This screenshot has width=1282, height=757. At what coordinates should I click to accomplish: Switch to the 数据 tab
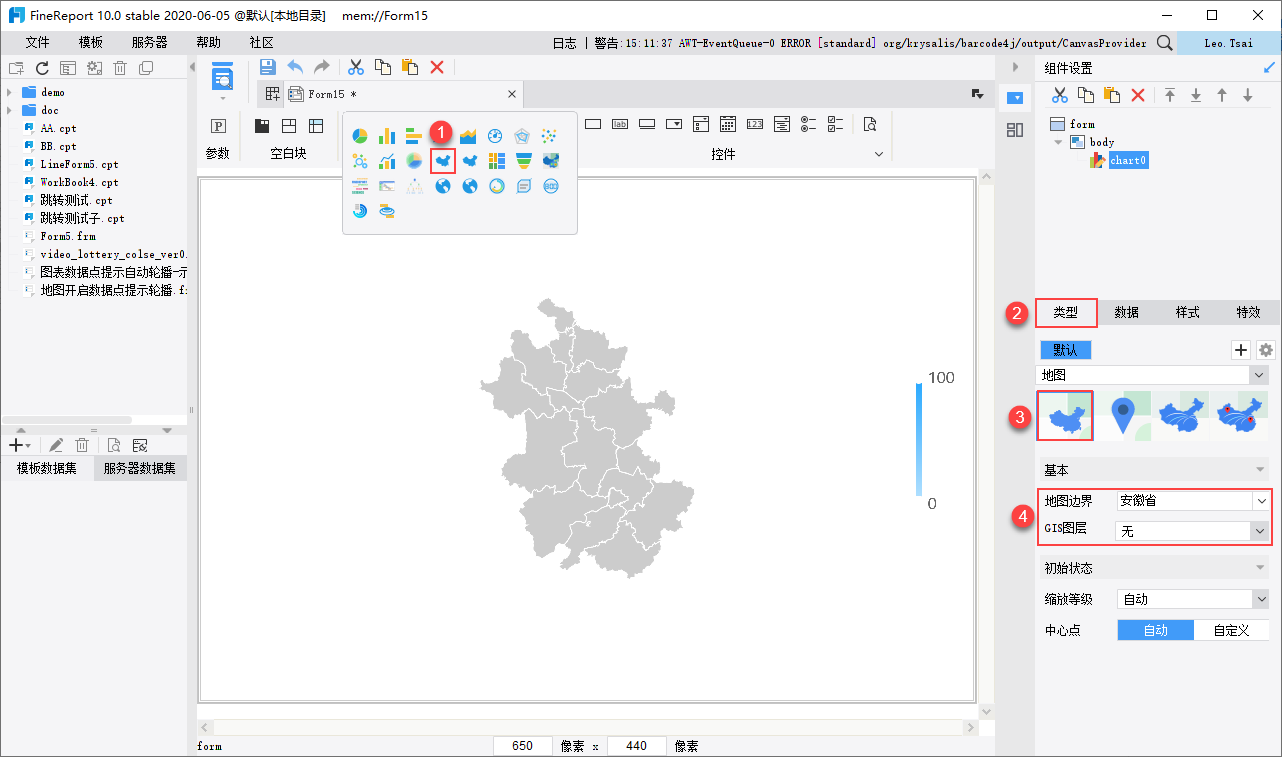tap(1126, 312)
